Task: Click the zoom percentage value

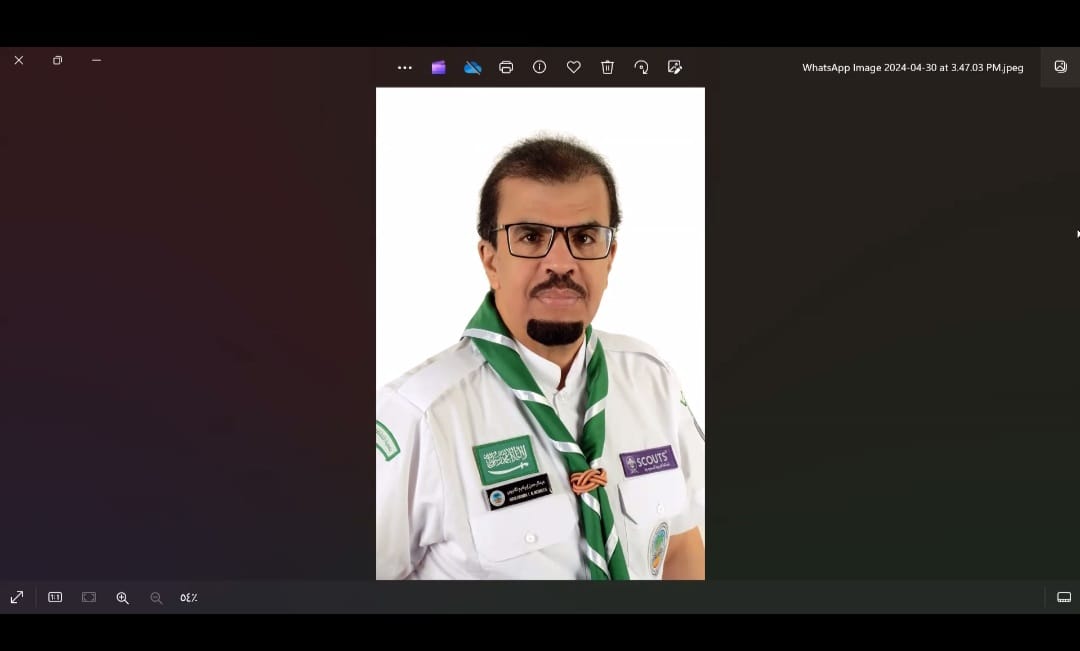Action: 189,598
